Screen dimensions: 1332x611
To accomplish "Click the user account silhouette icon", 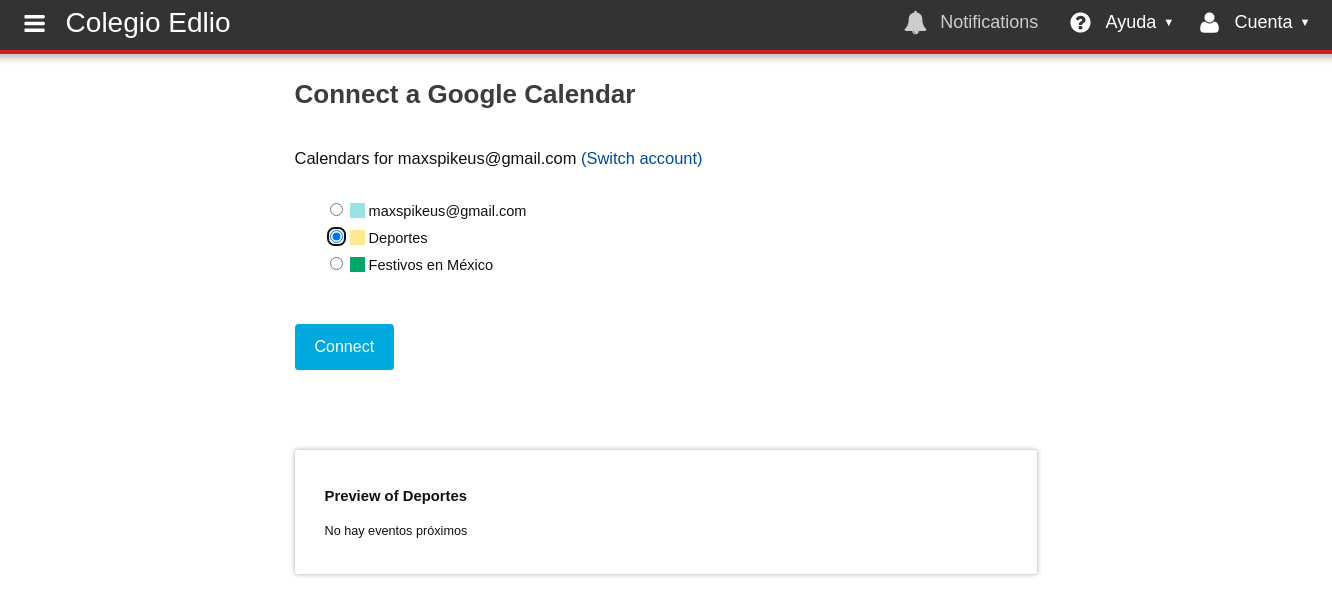I will tap(1209, 22).
